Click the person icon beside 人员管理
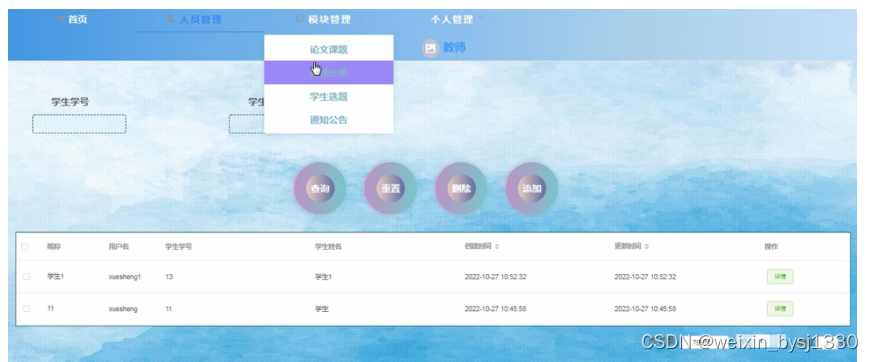The height and width of the screenshot is (362, 874). [171, 20]
